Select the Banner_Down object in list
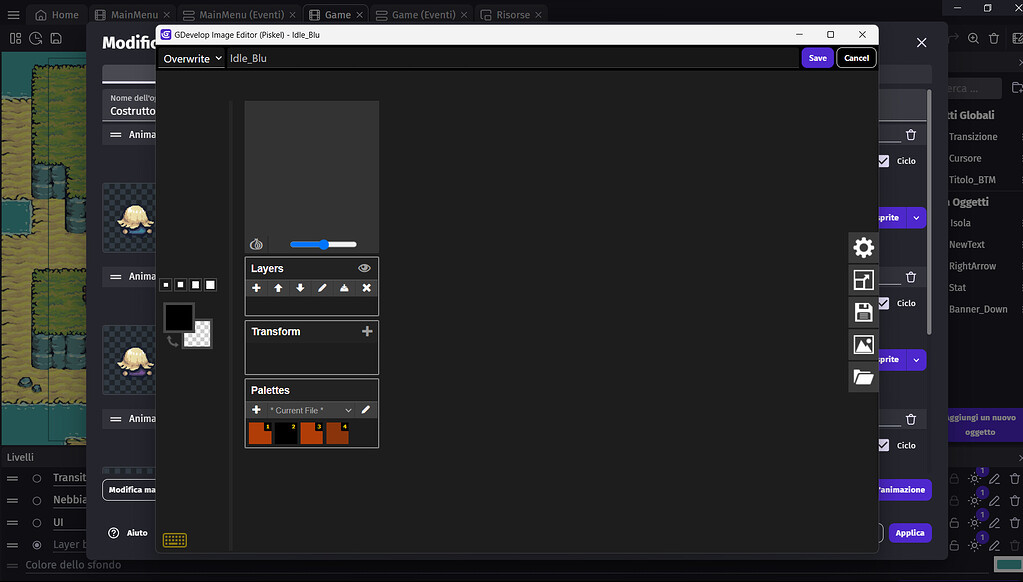Image resolution: width=1023 pixels, height=582 pixels. pyautogui.click(x=978, y=309)
